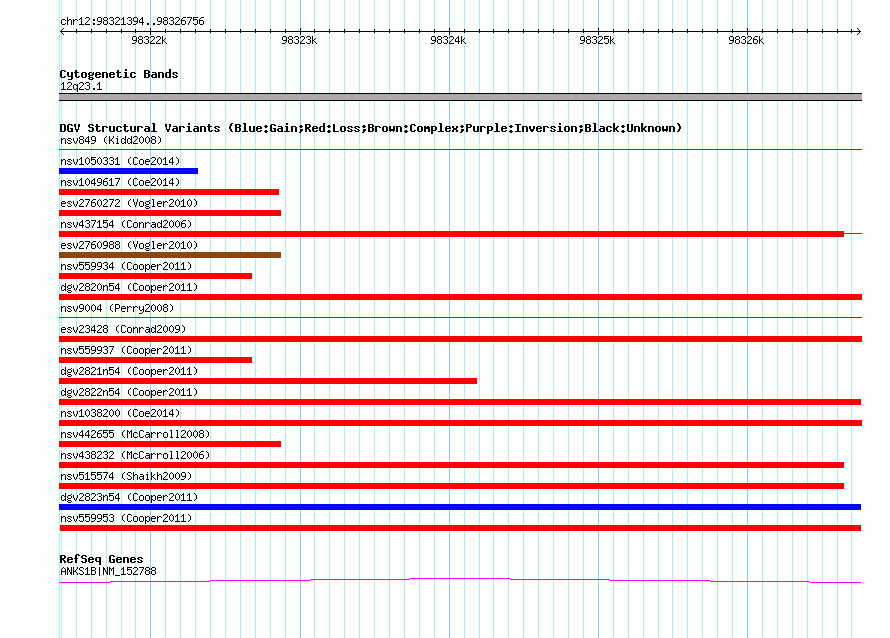Select the nsv442655 red loss bar
890x638 pixels.
(170, 444)
